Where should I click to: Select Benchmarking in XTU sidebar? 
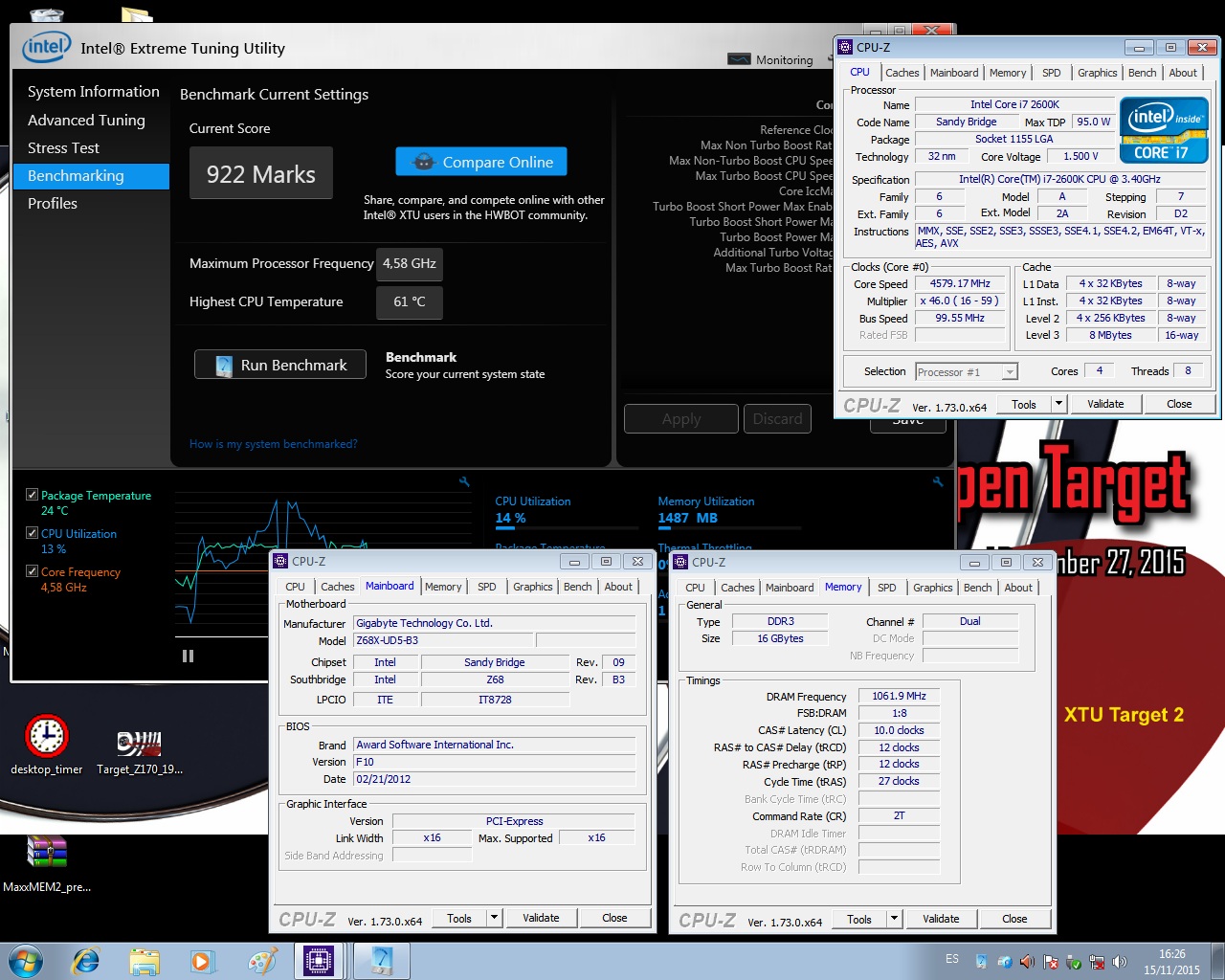coord(91,176)
